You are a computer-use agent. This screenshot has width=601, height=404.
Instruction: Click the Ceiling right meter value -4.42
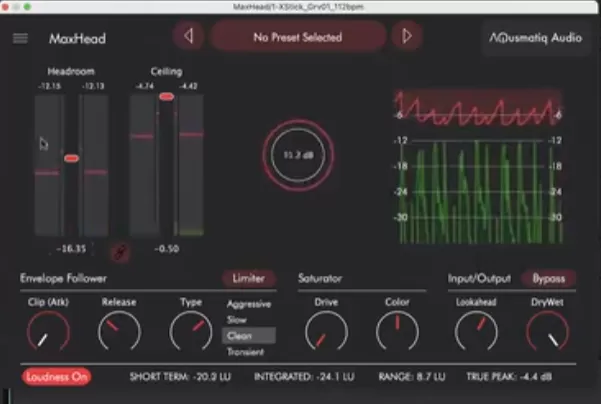(x=188, y=86)
